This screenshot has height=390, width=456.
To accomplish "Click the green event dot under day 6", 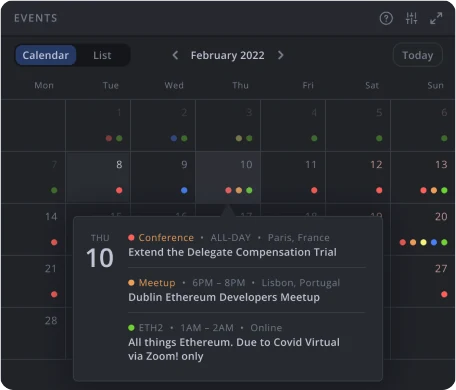I will [x=444, y=138].
